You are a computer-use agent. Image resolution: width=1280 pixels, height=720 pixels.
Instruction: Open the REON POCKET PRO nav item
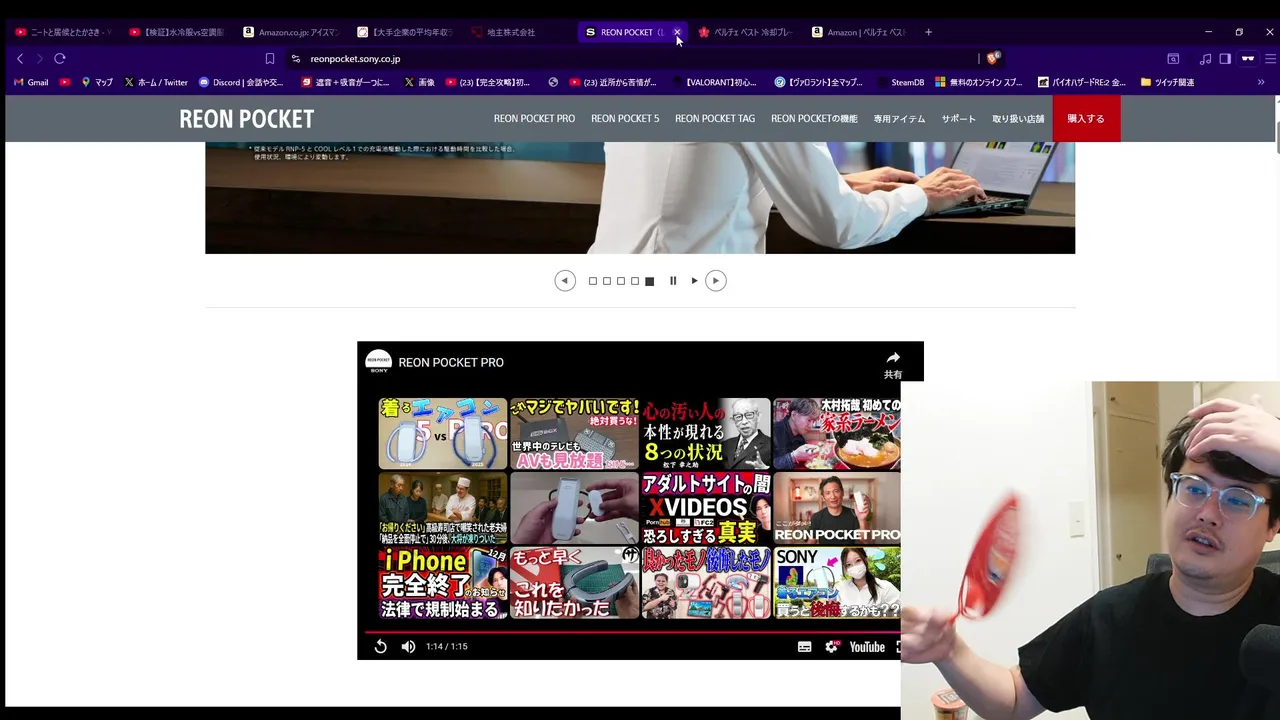(x=534, y=119)
